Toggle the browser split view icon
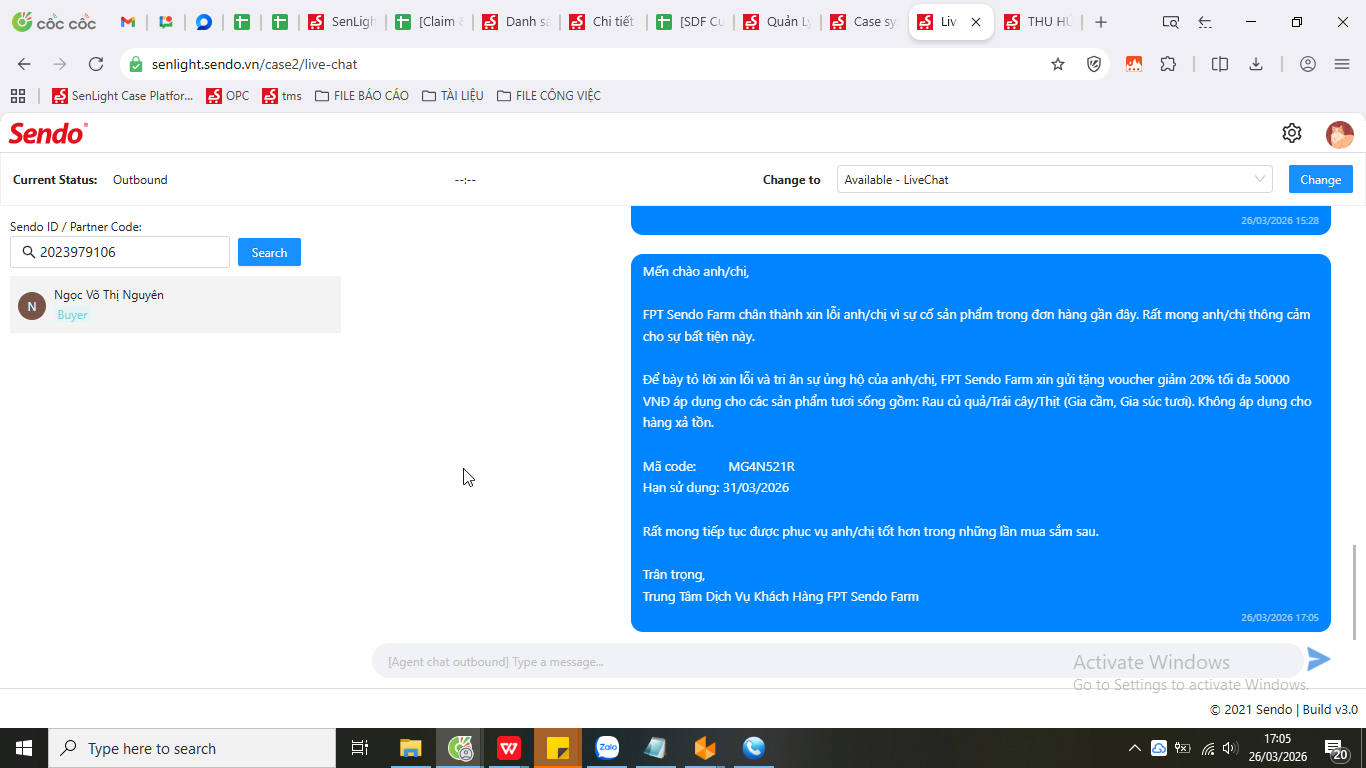This screenshot has width=1366, height=768. 1220,64
